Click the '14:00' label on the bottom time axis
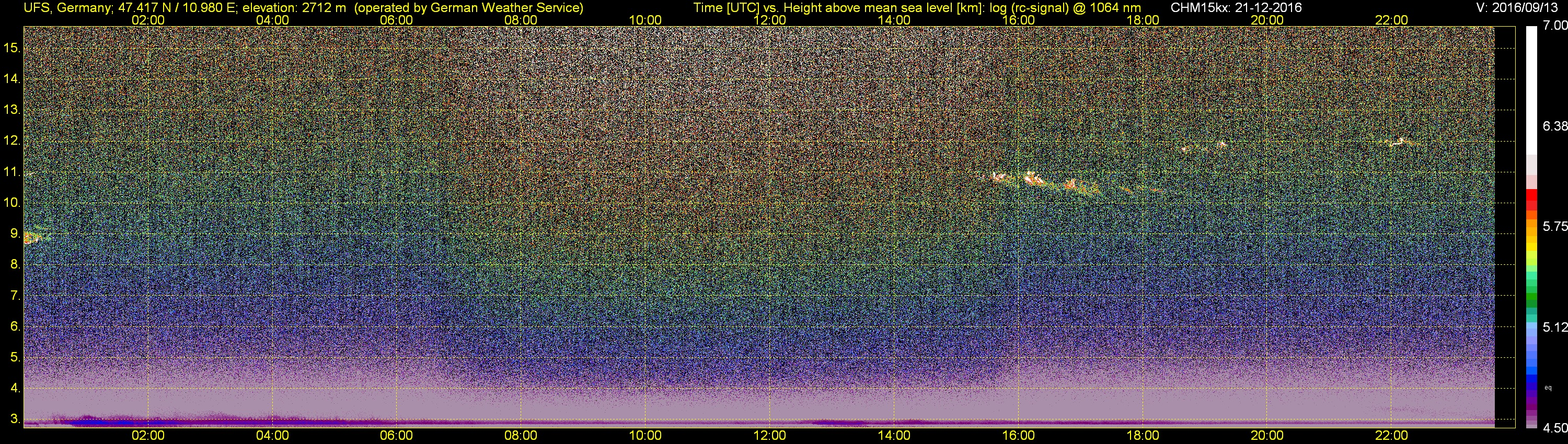Screen dimensions: 1568x444 point(894,436)
